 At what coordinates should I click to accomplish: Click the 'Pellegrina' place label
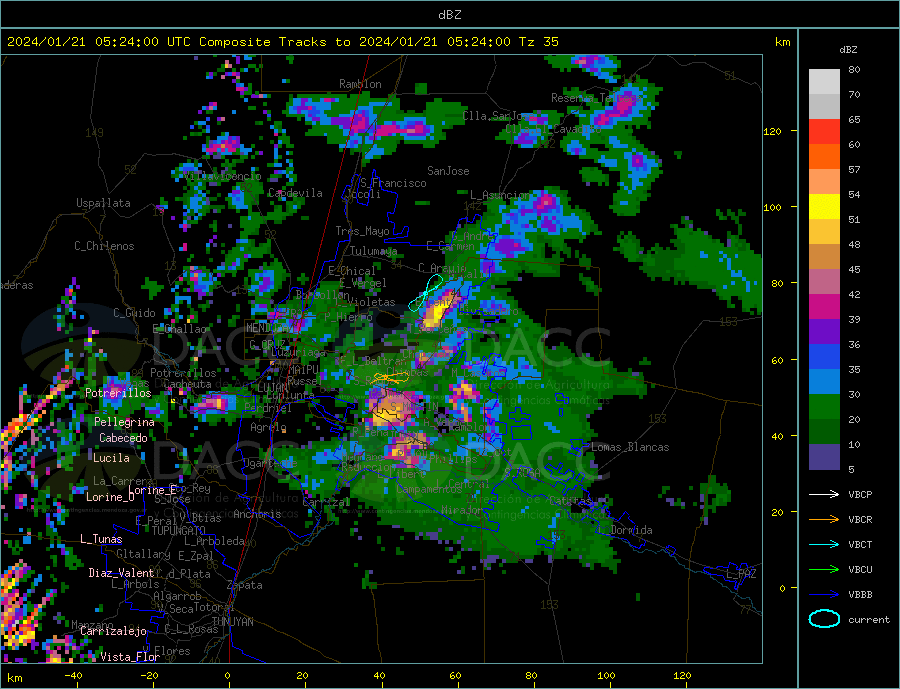[124, 422]
